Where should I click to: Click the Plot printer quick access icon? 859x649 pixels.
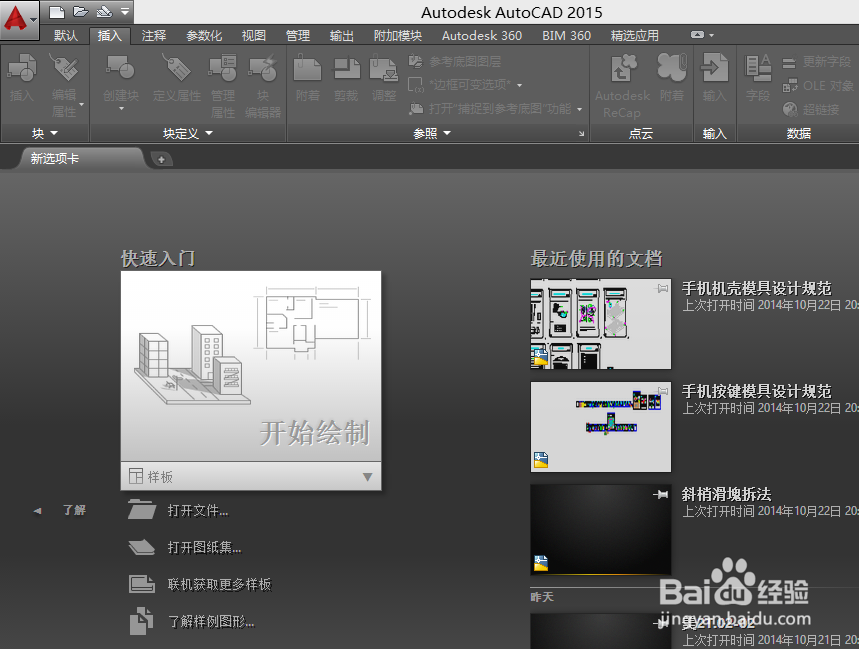pos(104,11)
